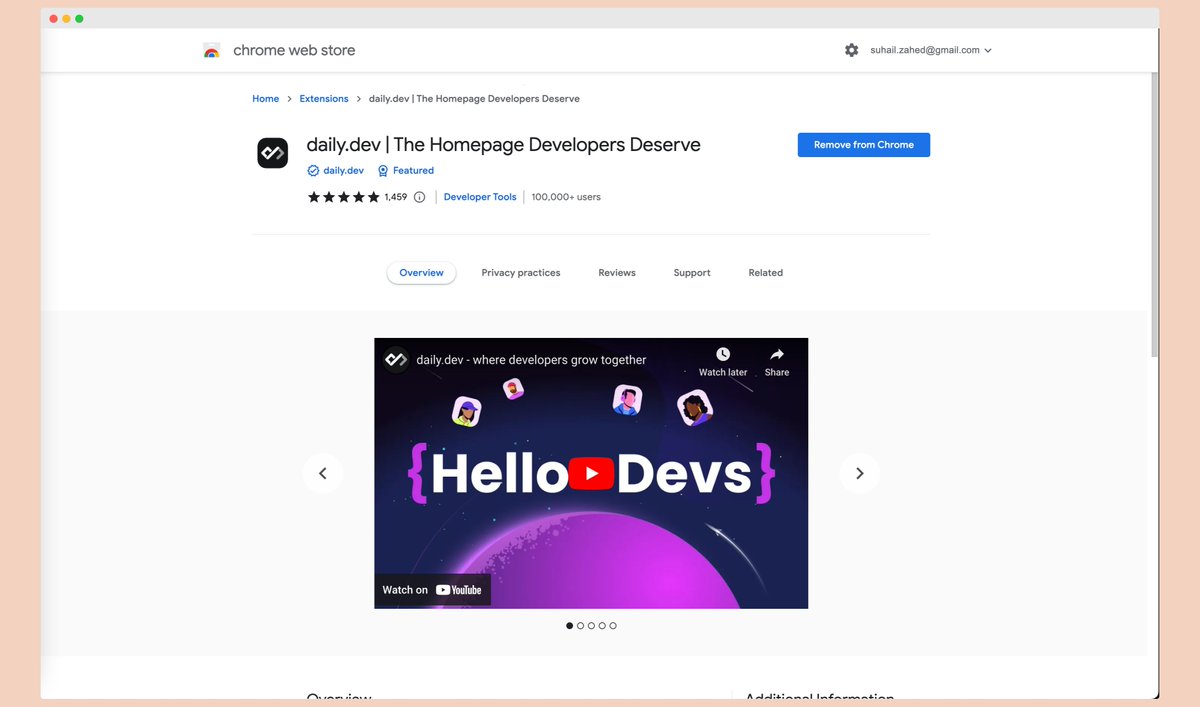1200x707 pixels.
Task: Open the daily.dev publisher link
Action: click(343, 171)
